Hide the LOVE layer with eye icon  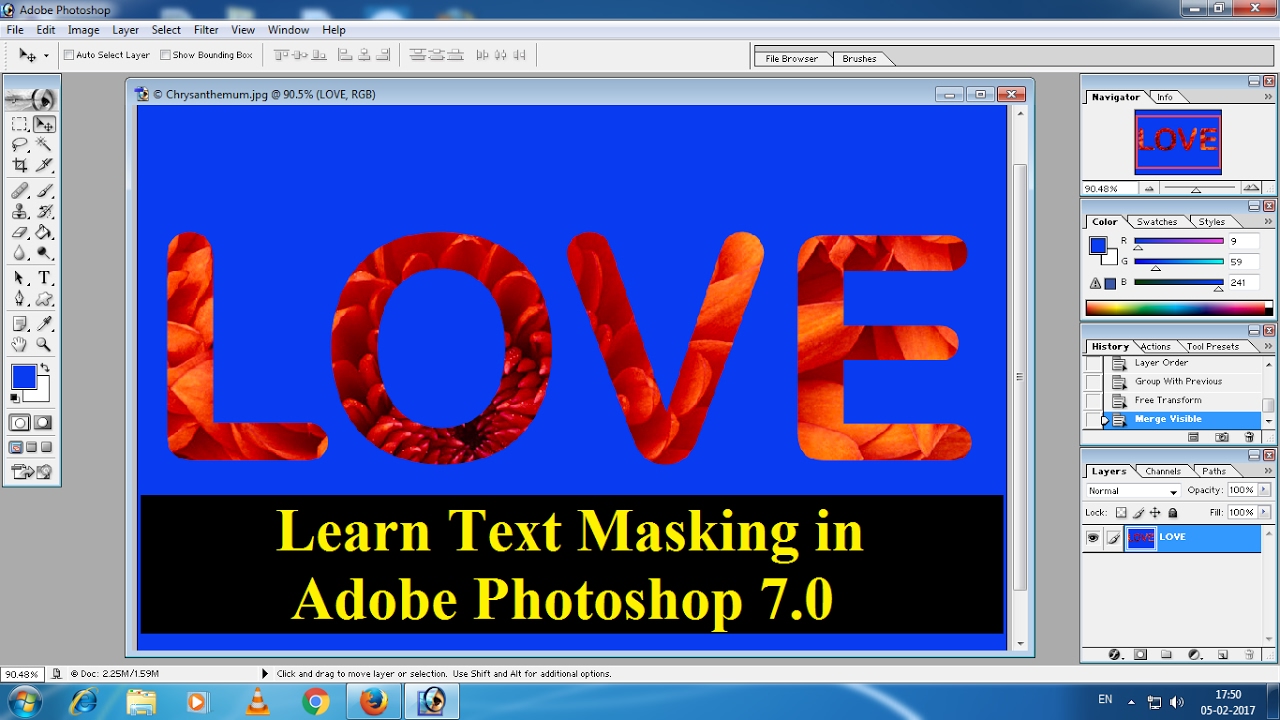point(1093,537)
